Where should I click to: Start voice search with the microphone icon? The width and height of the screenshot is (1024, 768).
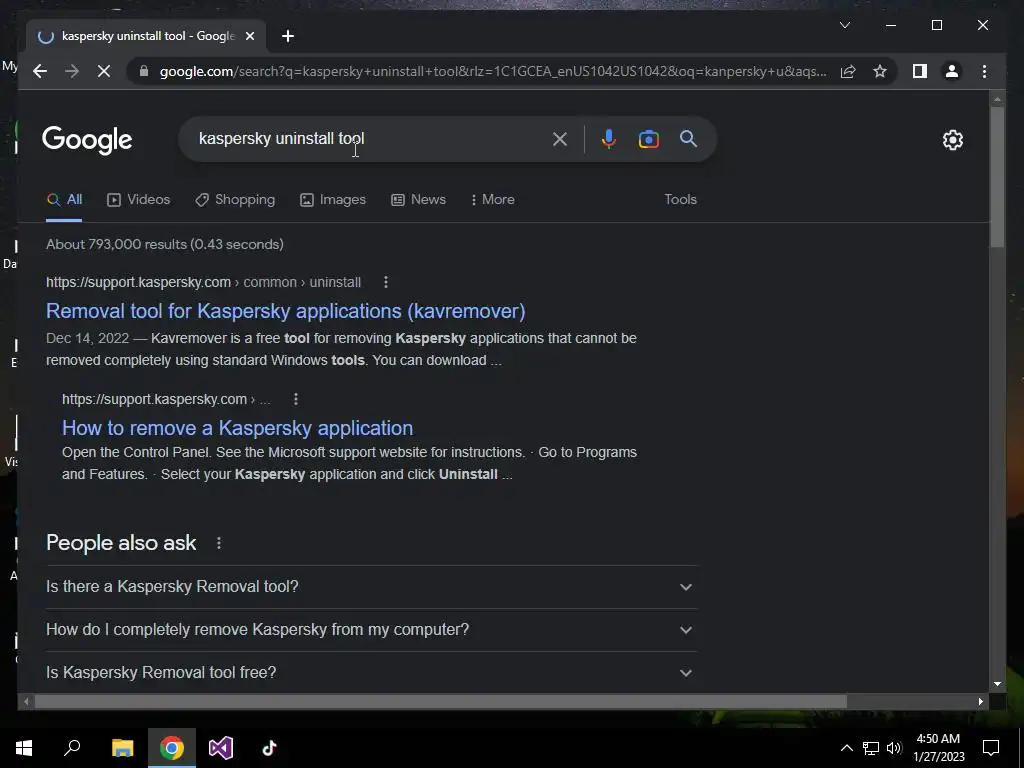(x=609, y=139)
